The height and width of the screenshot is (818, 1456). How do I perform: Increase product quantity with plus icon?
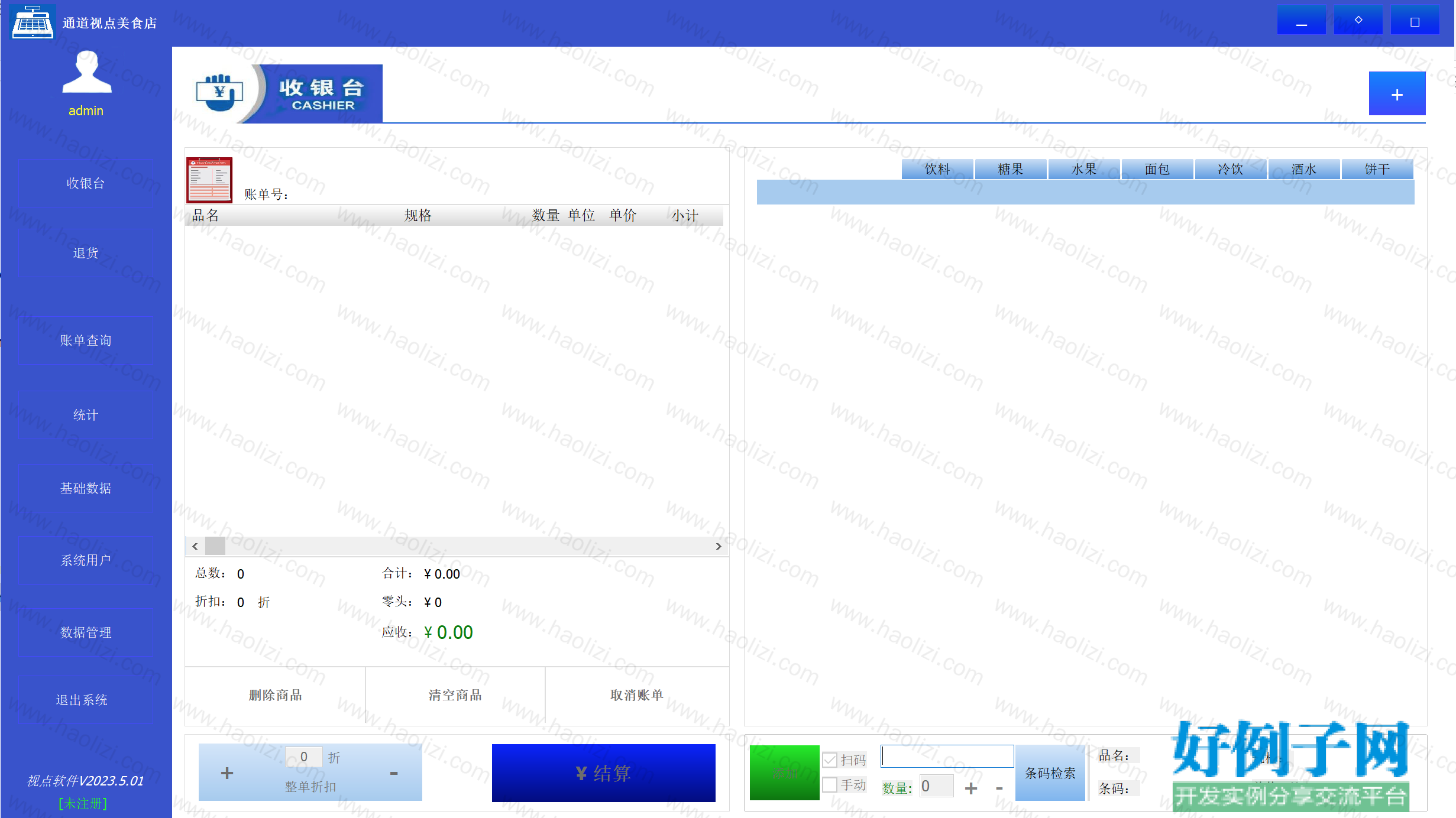971,788
